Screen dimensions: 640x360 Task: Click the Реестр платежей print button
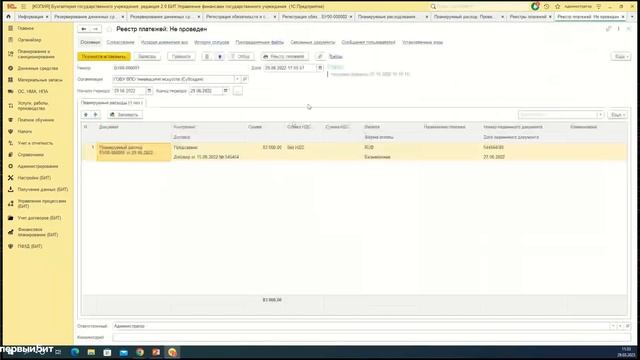click(284, 56)
